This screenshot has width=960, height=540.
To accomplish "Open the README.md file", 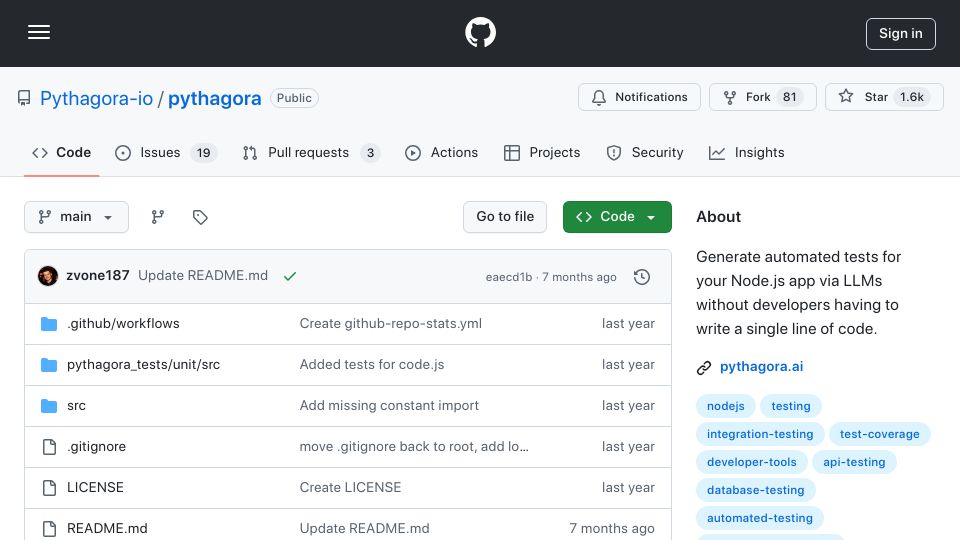I will point(107,528).
